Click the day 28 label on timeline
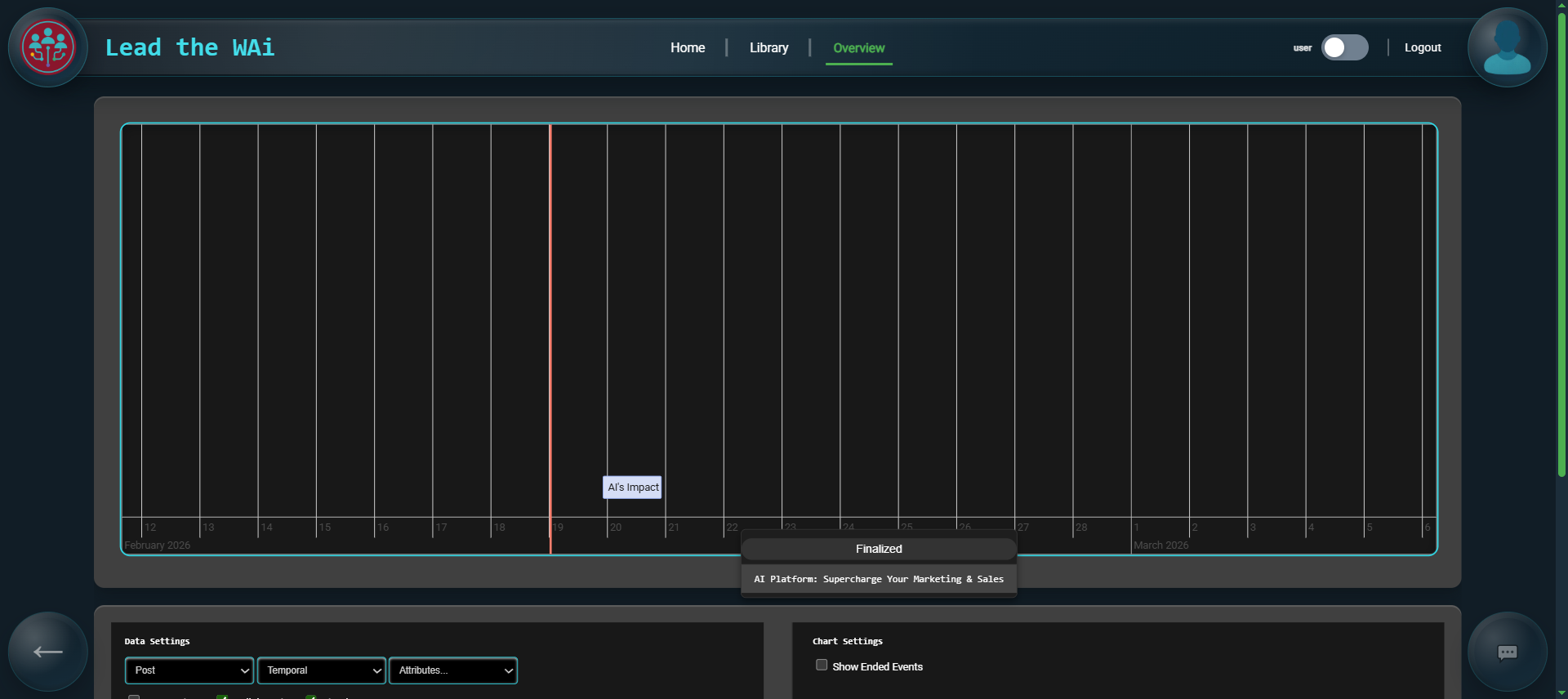 (1081, 528)
